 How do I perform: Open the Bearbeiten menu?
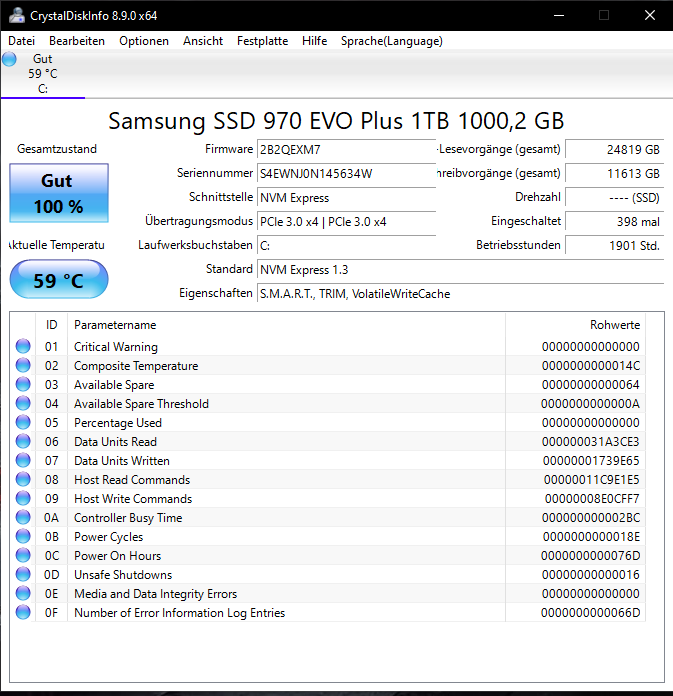coord(77,41)
